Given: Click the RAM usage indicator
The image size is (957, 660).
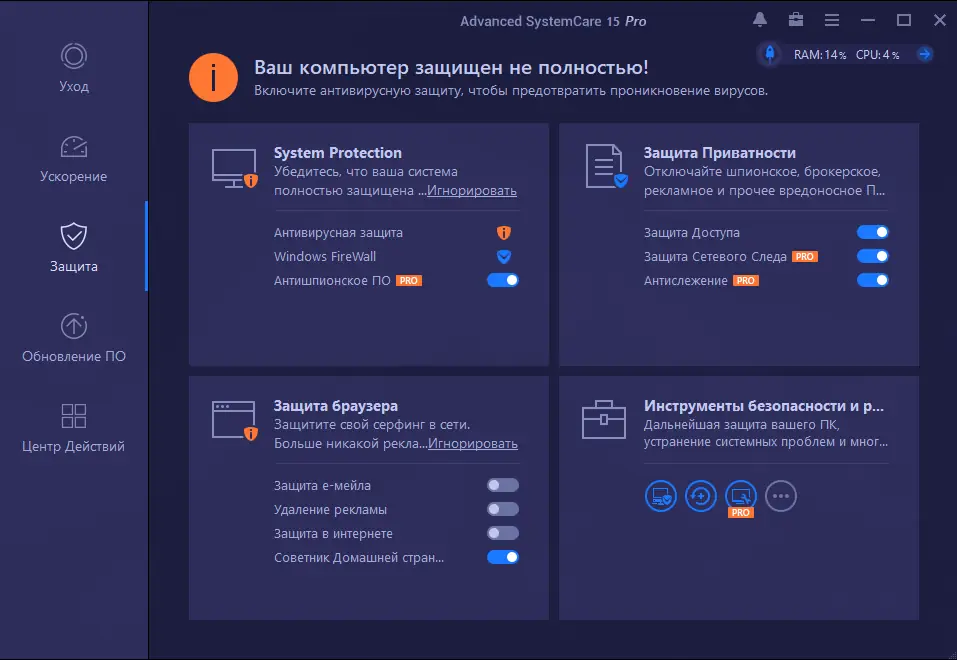Looking at the screenshot, I should click(820, 55).
